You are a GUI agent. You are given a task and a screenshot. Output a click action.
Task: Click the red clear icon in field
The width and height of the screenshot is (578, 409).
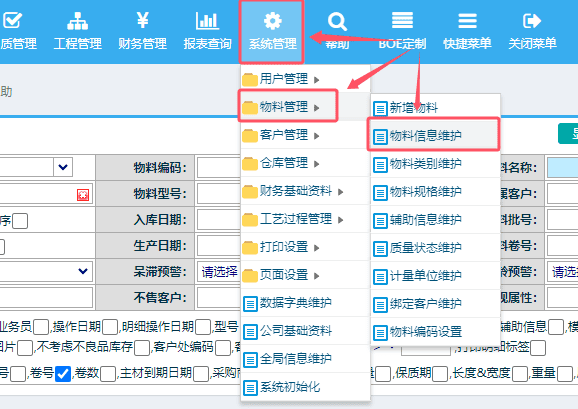pyautogui.click(x=83, y=195)
